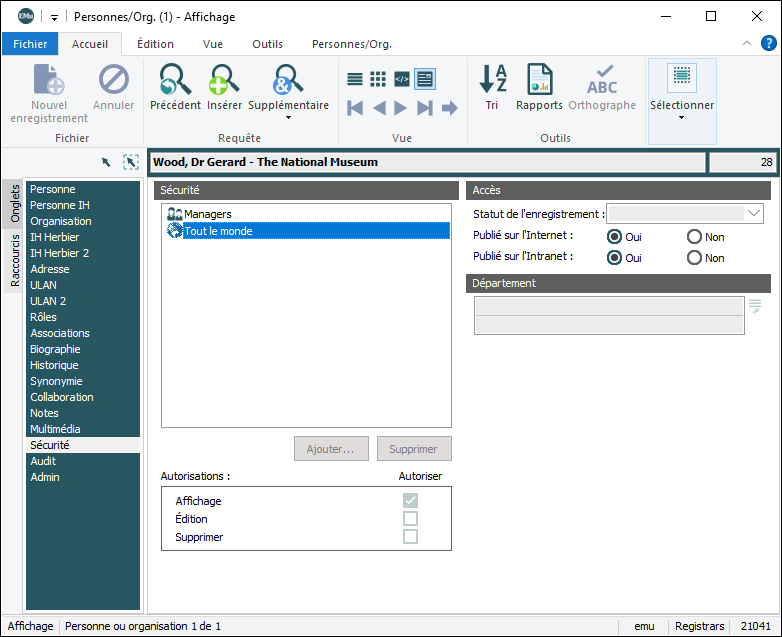Expand the Statut de l'enregistrement dropdown
The image size is (782, 637).
(x=754, y=213)
